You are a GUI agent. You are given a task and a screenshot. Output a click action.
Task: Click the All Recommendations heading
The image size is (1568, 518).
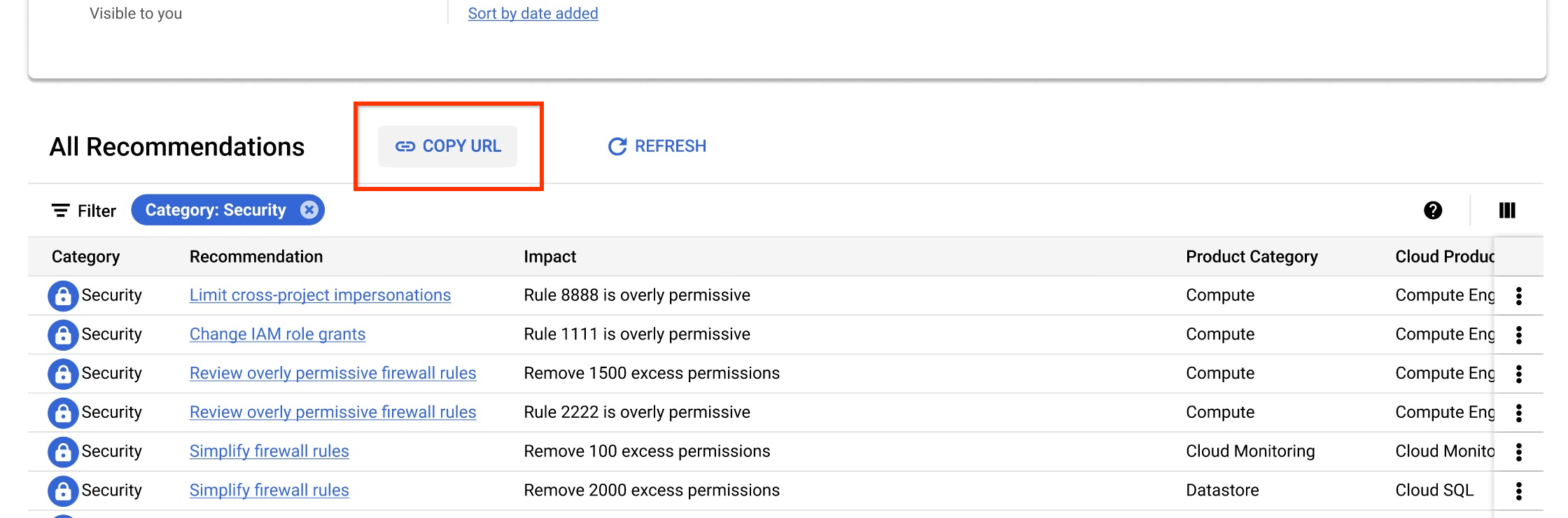point(177,147)
